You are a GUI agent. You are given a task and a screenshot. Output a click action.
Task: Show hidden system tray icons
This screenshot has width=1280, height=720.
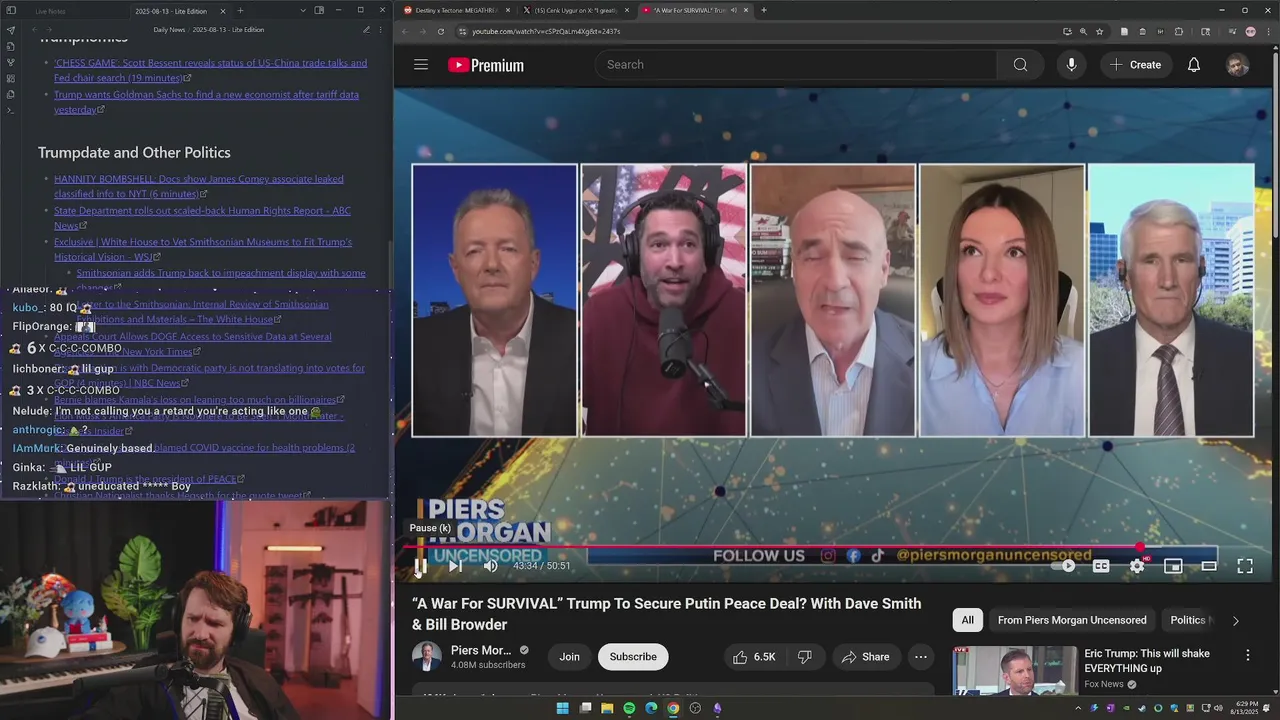pyautogui.click(x=1077, y=708)
